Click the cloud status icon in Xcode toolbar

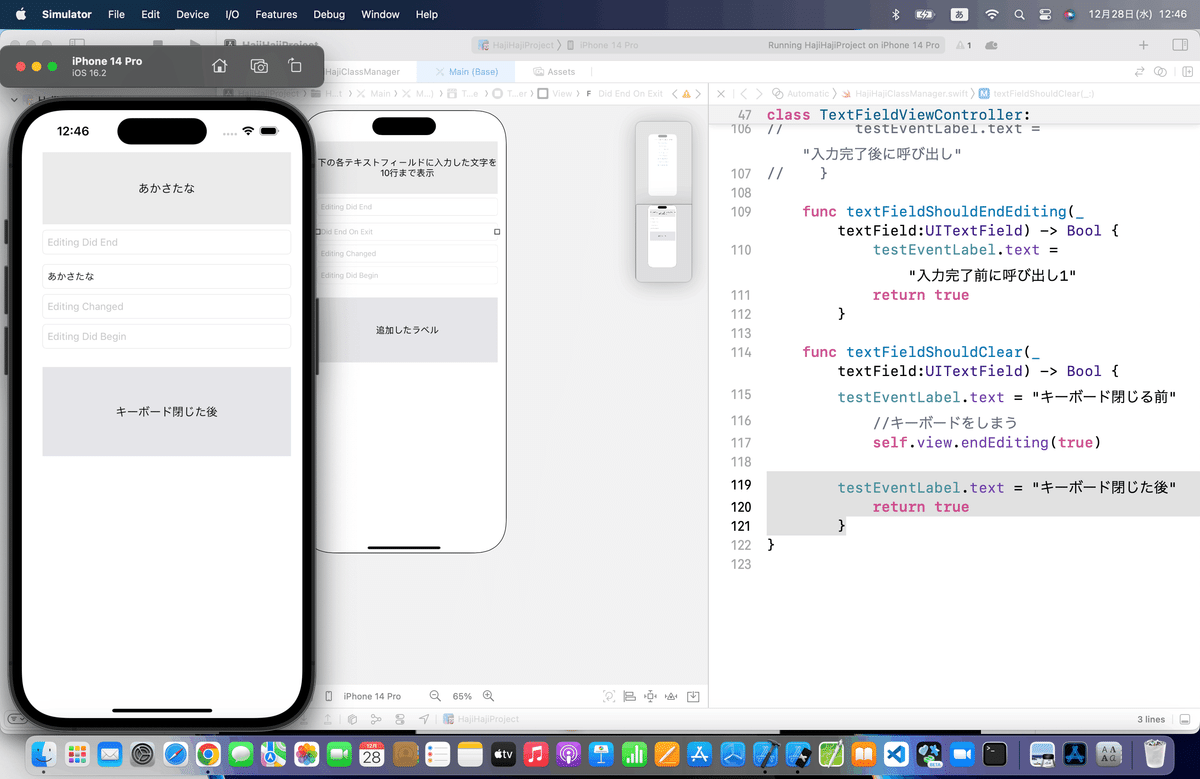pyautogui.click(x=991, y=45)
